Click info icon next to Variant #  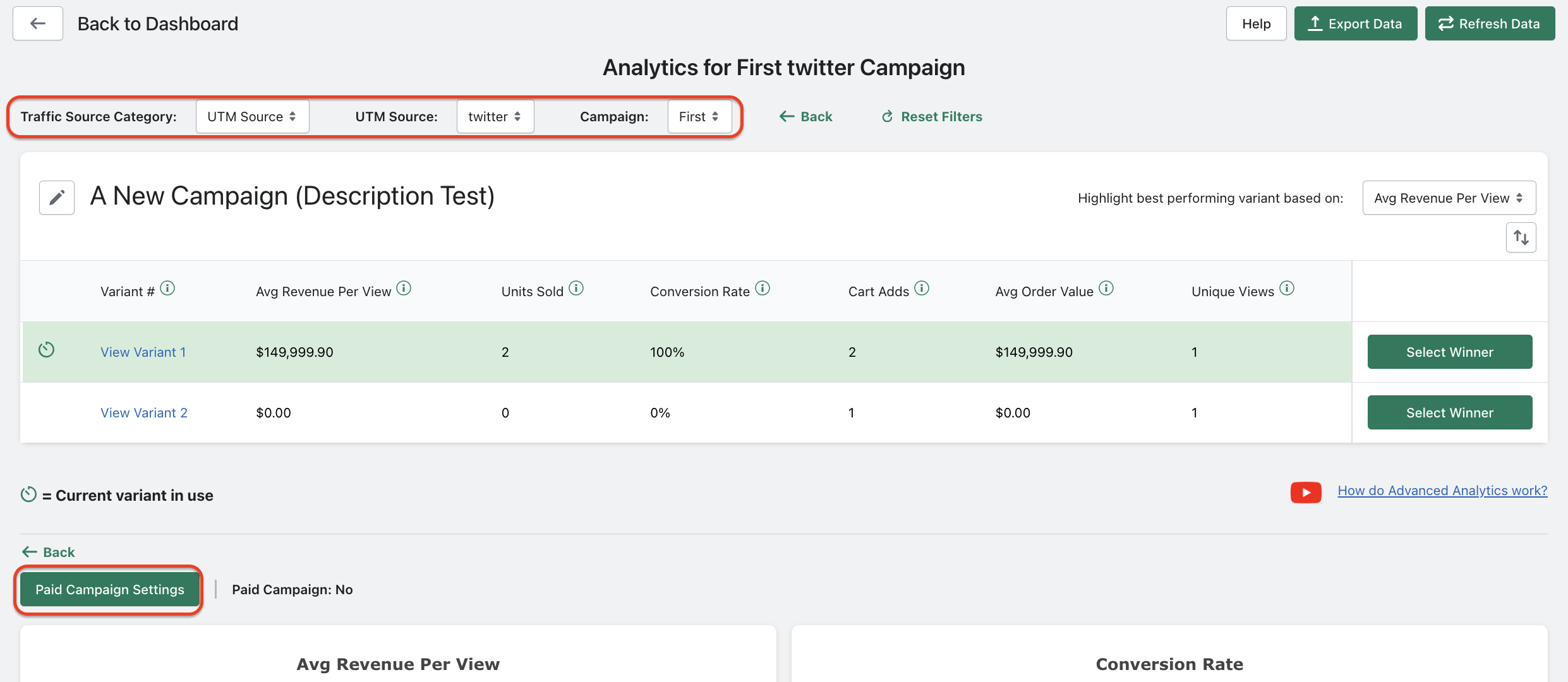[167, 289]
